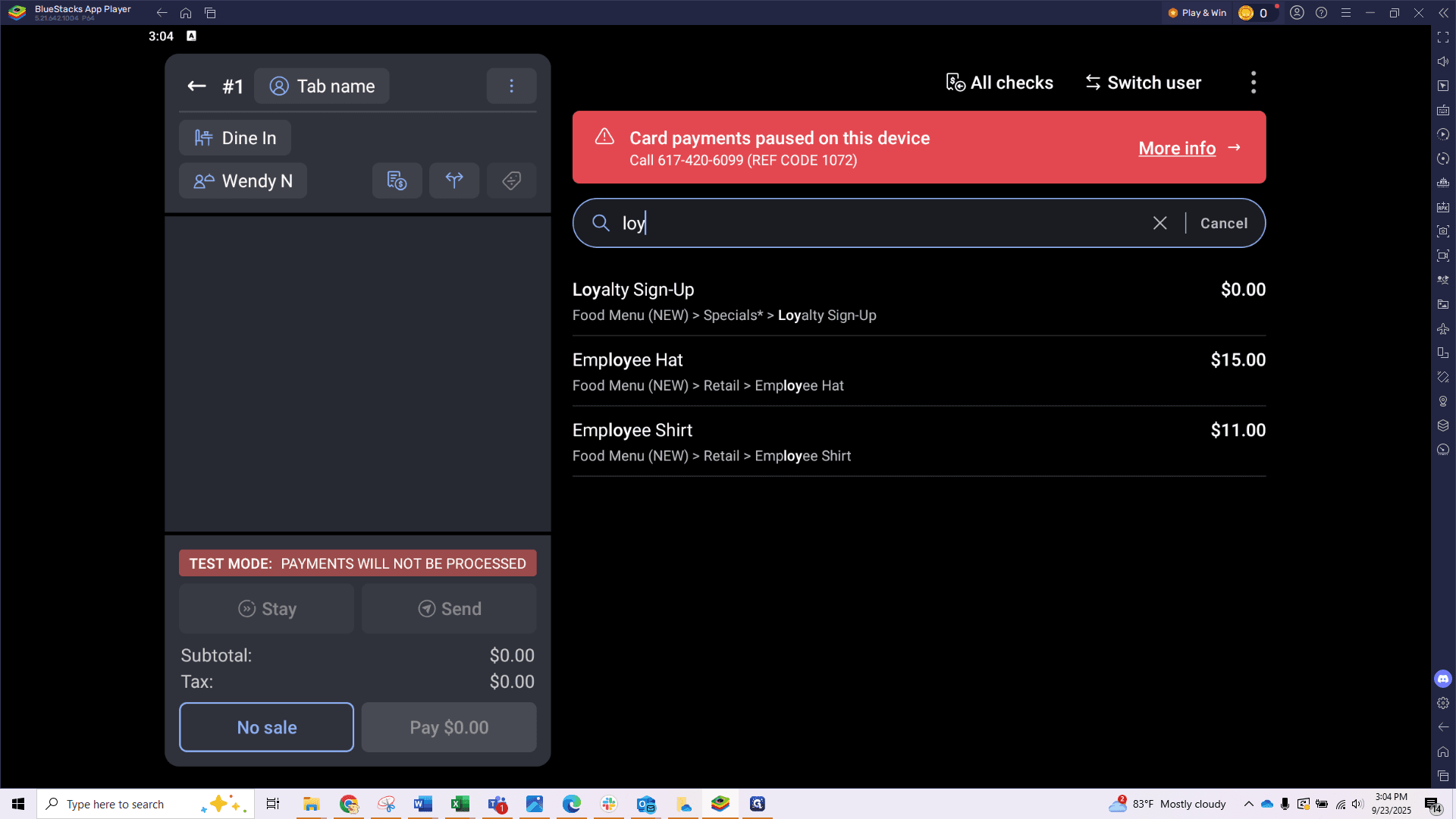
Task: Open Microsoft Teams from the taskbar
Action: 497,804
